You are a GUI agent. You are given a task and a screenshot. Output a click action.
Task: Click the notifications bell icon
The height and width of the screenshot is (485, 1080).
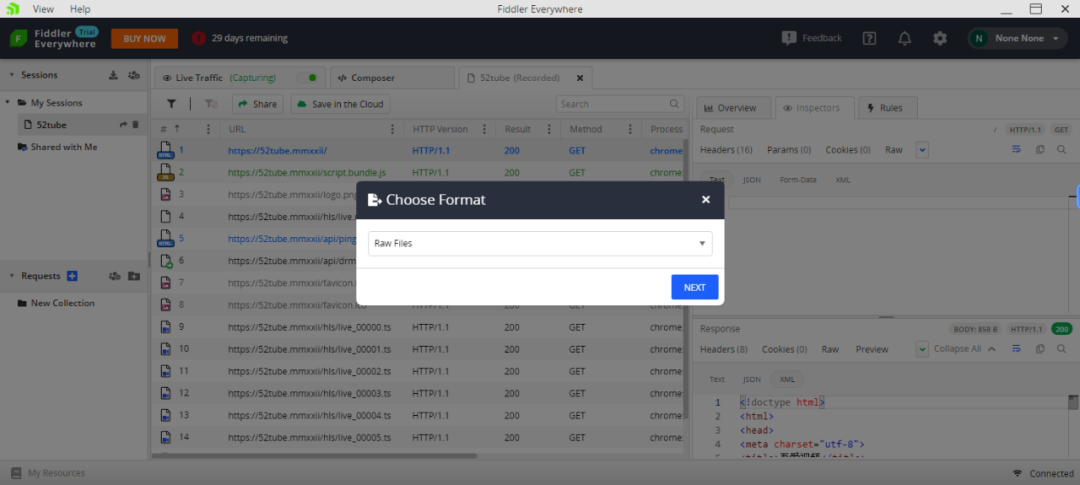[x=904, y=38]
